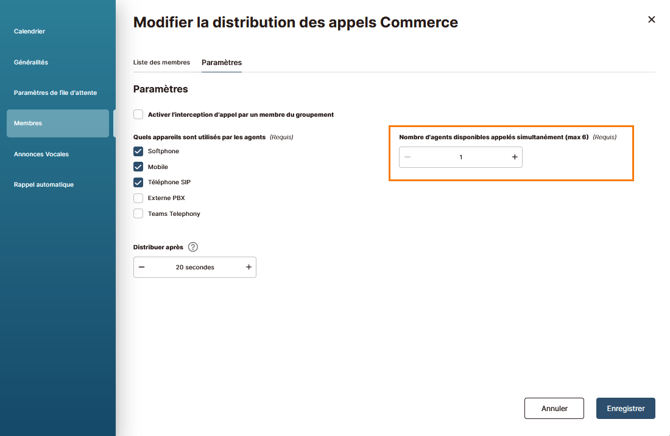The image size is (670, 436).
Task: Uncheck the Softphone device checkbox
Action: pos(138,151)
